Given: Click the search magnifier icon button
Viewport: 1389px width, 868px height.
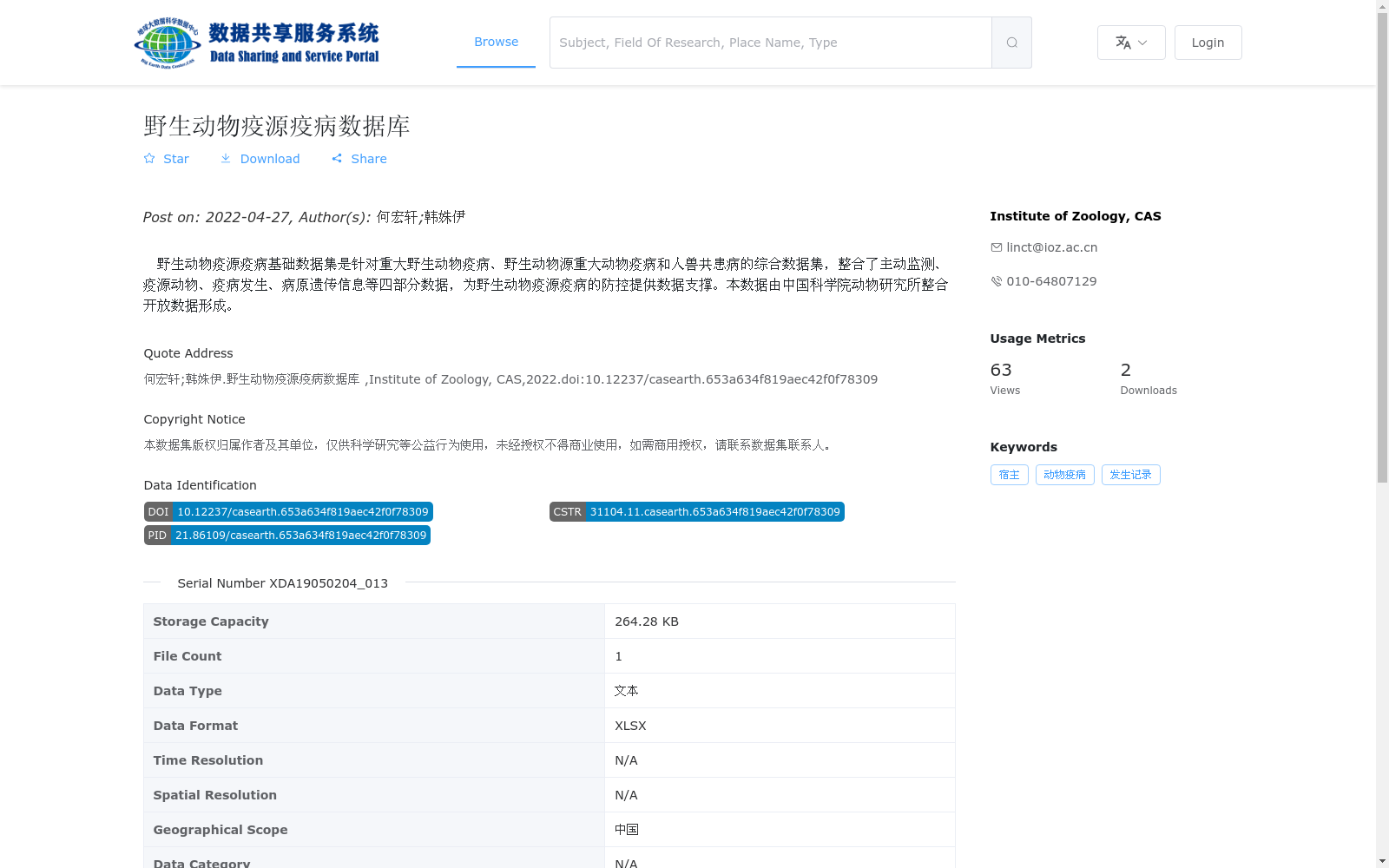Looking at the screenshot, I should pos(1011,43).
